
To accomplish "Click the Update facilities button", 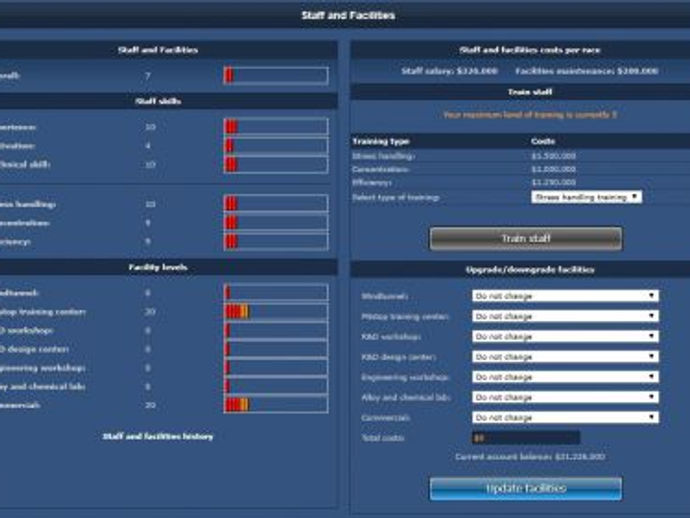I will click(x=526, y=489).
